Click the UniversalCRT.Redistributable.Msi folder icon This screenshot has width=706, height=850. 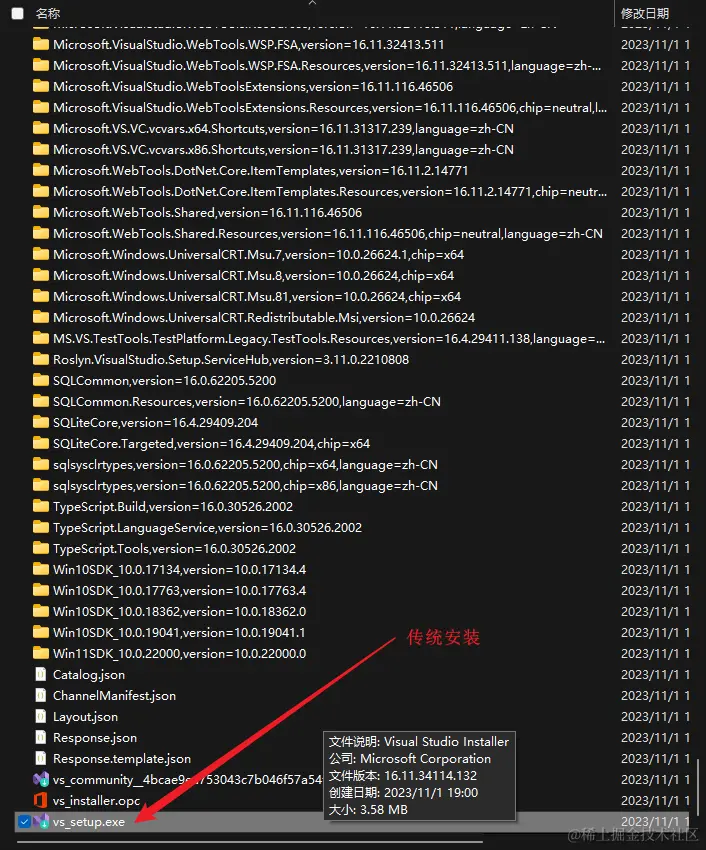[x=41, y=317]
